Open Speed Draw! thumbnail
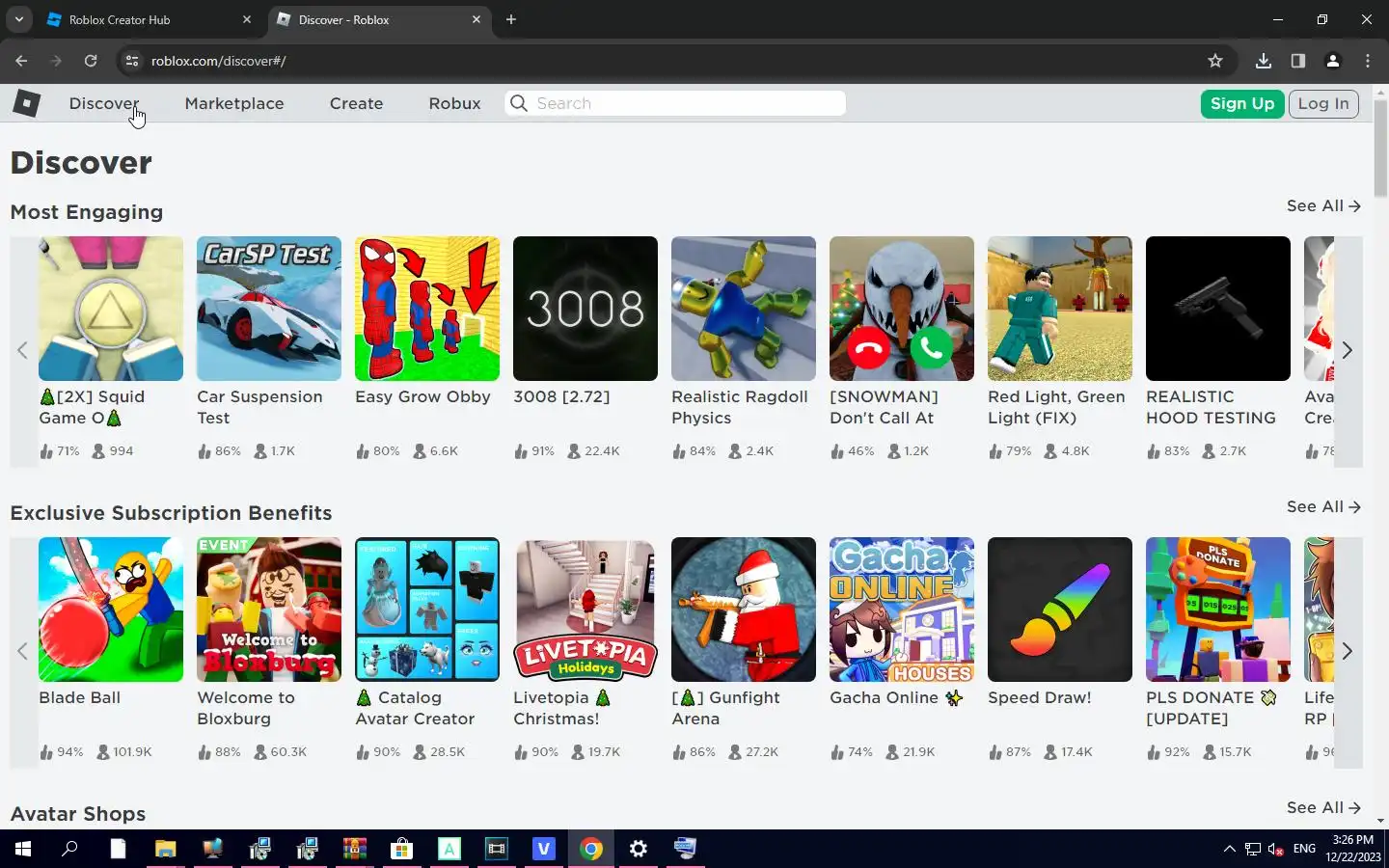 (1060, 610)
